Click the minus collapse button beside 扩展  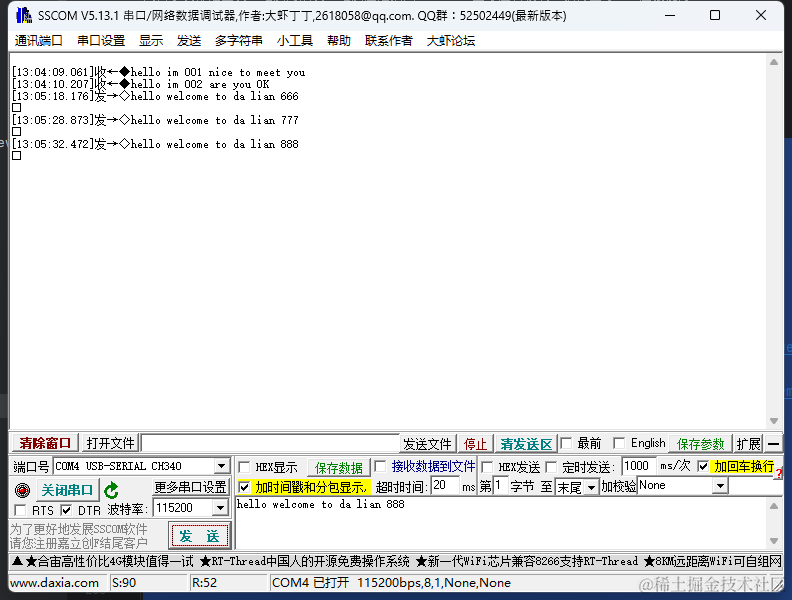[773, 444]
